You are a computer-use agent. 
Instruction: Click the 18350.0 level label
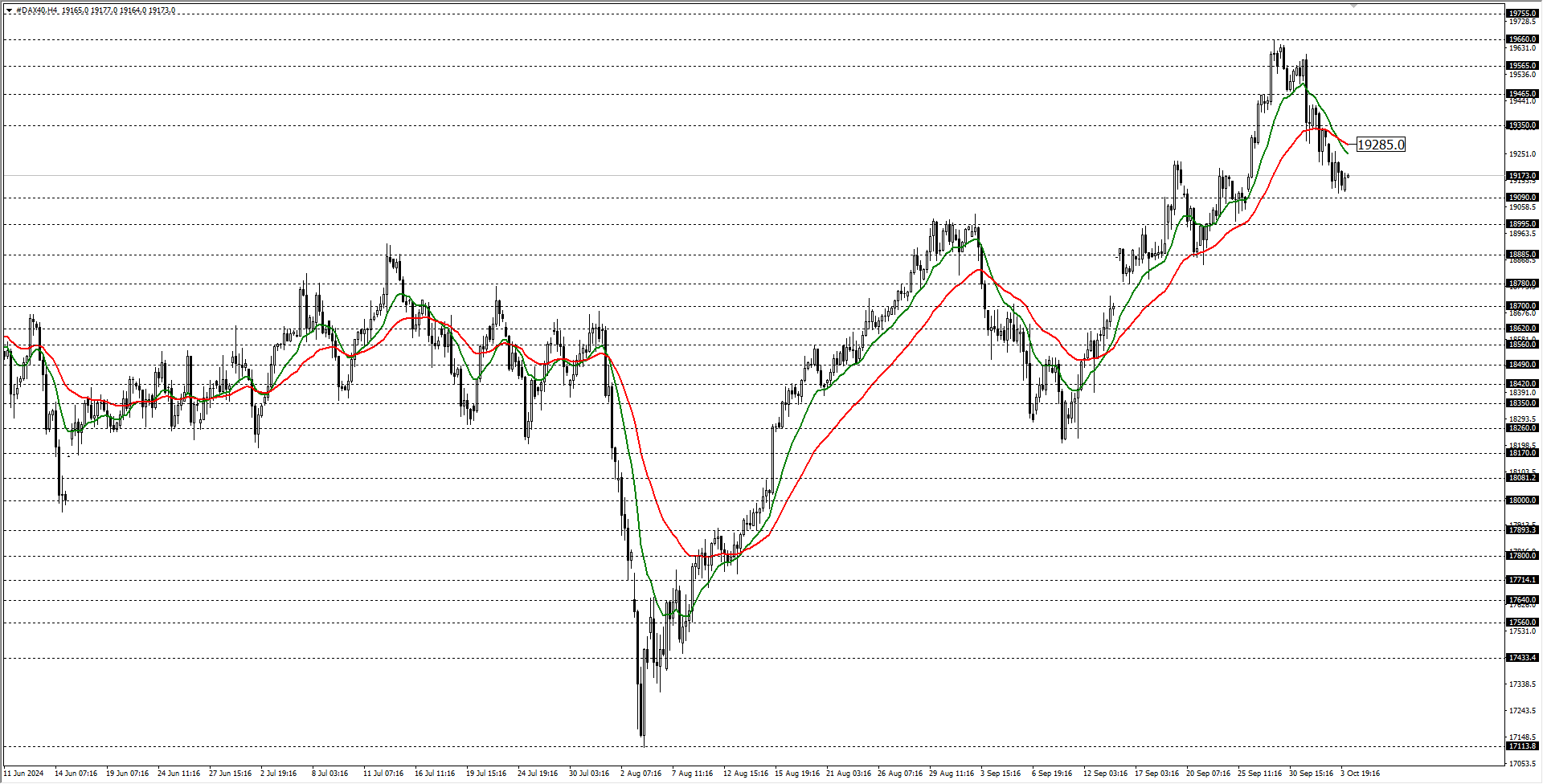(1522, 403)
